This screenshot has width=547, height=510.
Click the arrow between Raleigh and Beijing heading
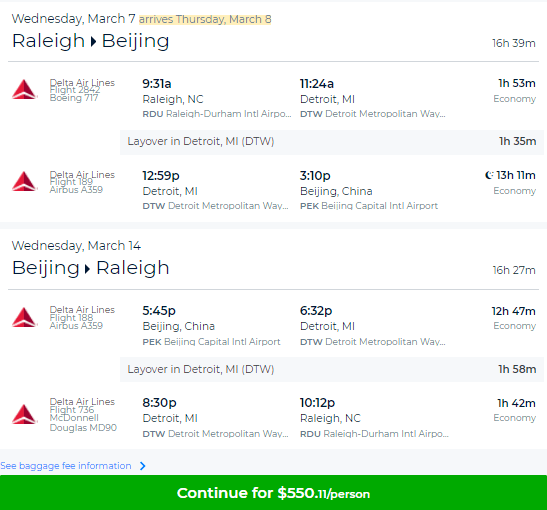tap(93, 42)
